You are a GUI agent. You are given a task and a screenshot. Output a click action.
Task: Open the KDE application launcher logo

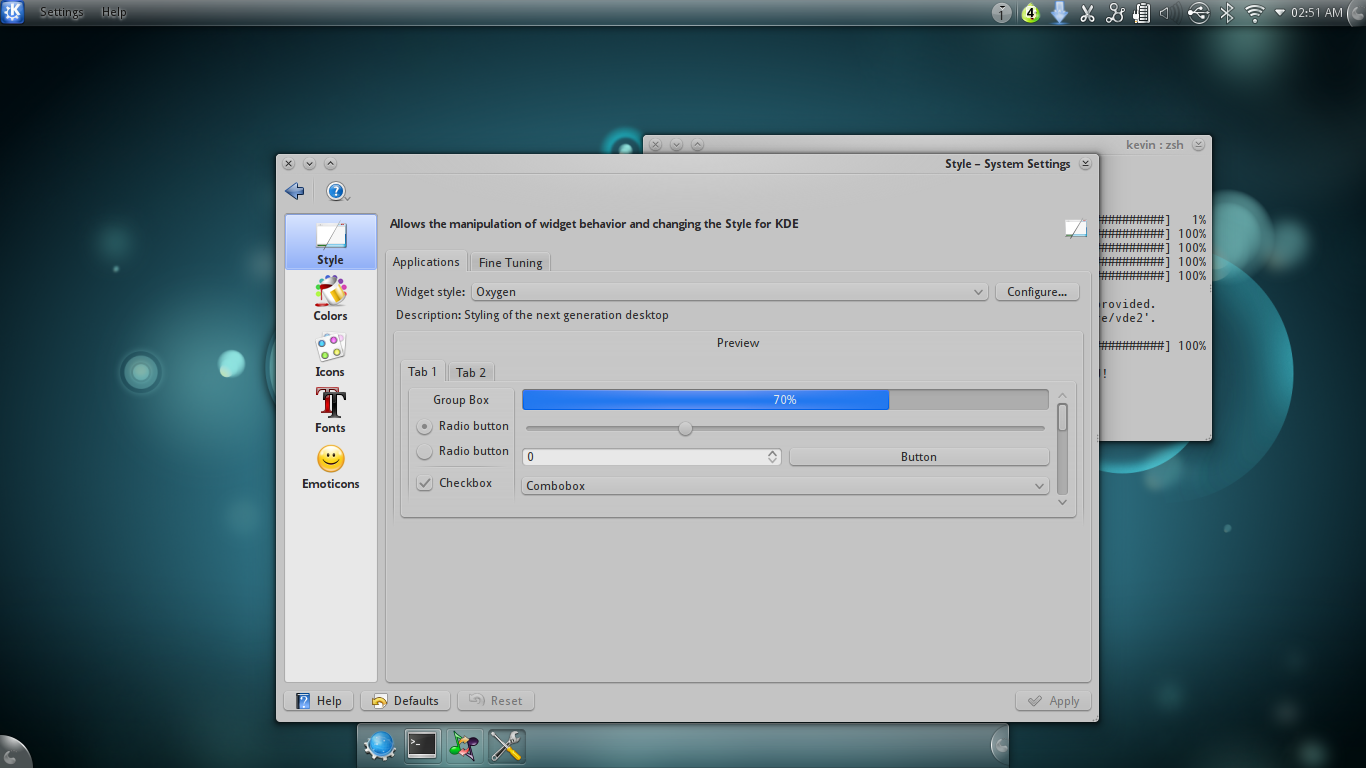pyautogui.click(x=12, y=12)
